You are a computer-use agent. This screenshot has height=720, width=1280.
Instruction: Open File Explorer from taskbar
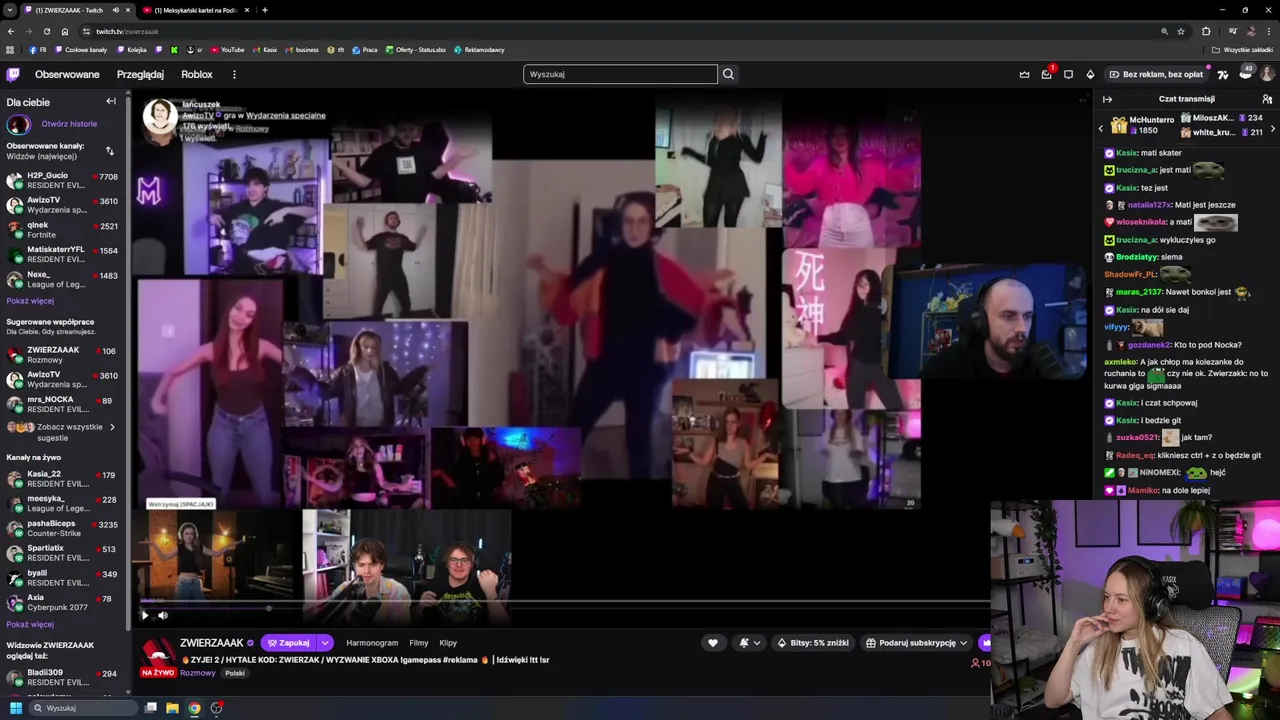point(172,708)
